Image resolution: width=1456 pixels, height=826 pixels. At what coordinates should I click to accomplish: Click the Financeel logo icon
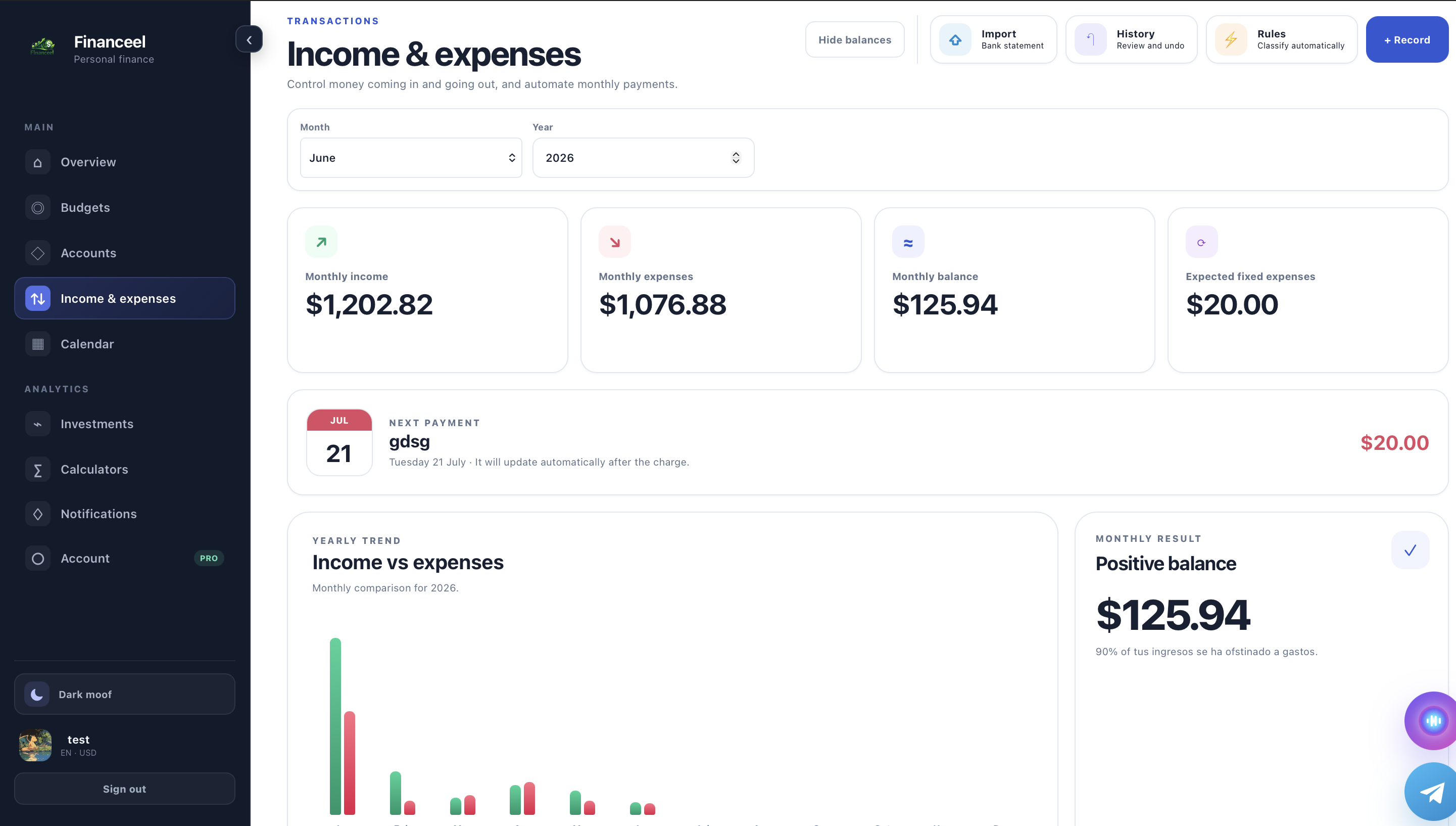pyautogui.click(x=42, y=47)
